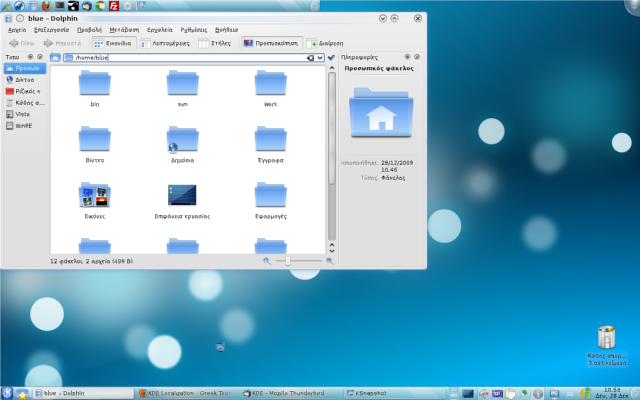Switch to Columns view (Στήλες)
Image resolution: width=640 pixels, height=400 pixels.
(x=215, y=43)
